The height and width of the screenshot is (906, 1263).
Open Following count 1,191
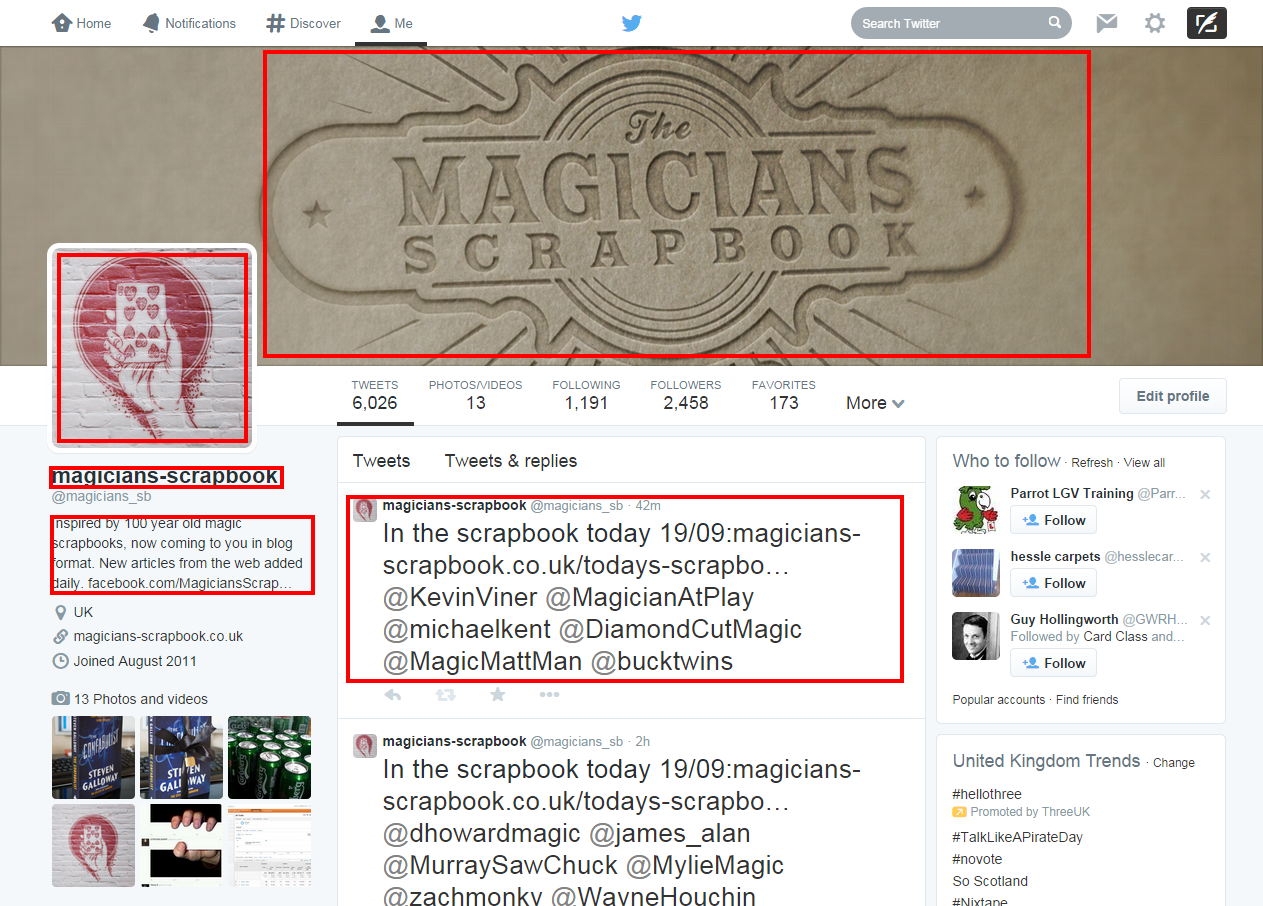[x=586, y=395]
